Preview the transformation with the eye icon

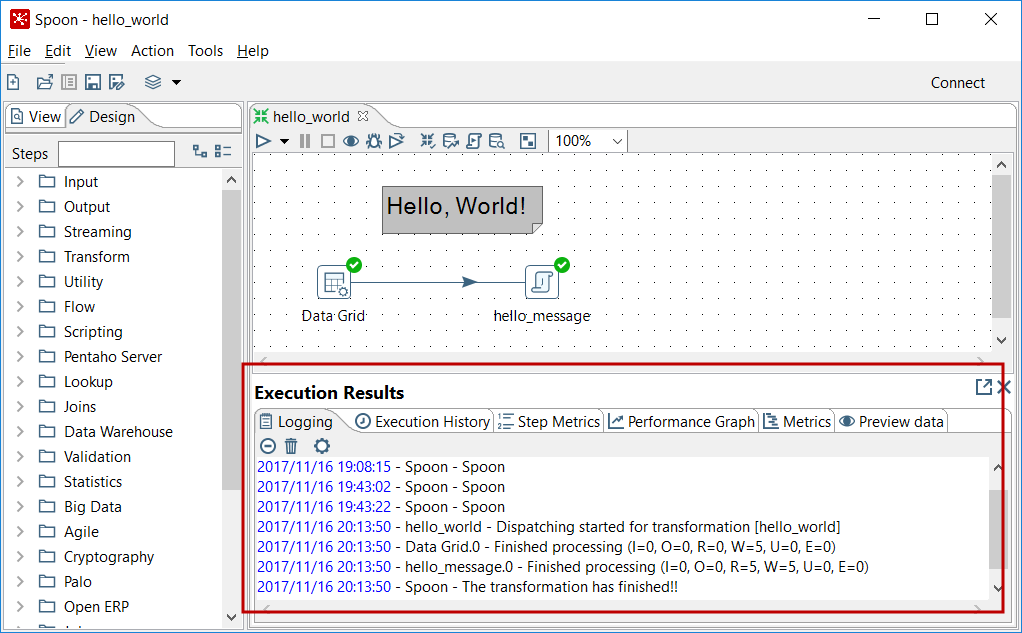click(x=351, y=141)
